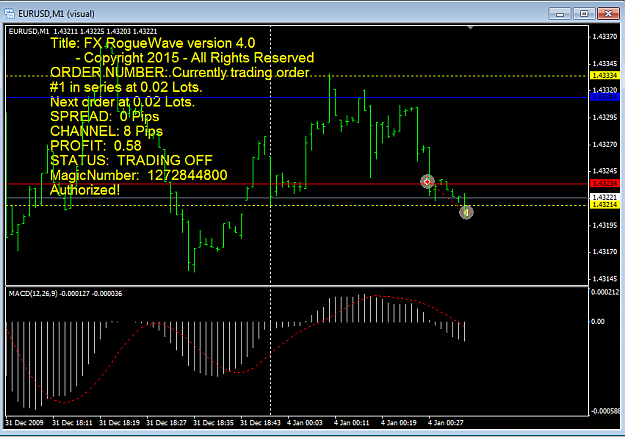Select the yellow 1.43334 price label
Viewport: 625px width, 437px height.
tap(604, 75)
